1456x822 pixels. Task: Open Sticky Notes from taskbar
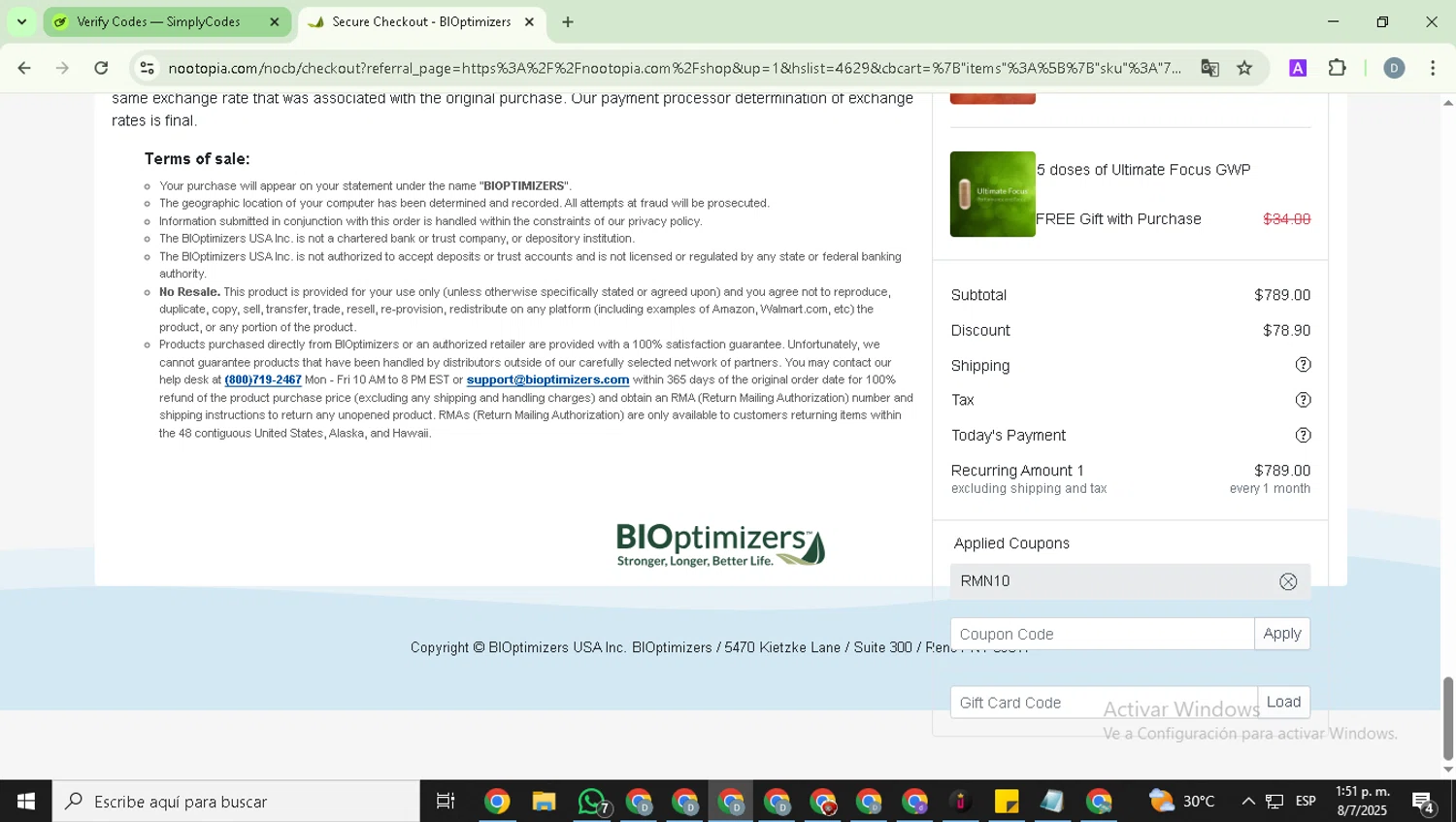pos(1007,802)
